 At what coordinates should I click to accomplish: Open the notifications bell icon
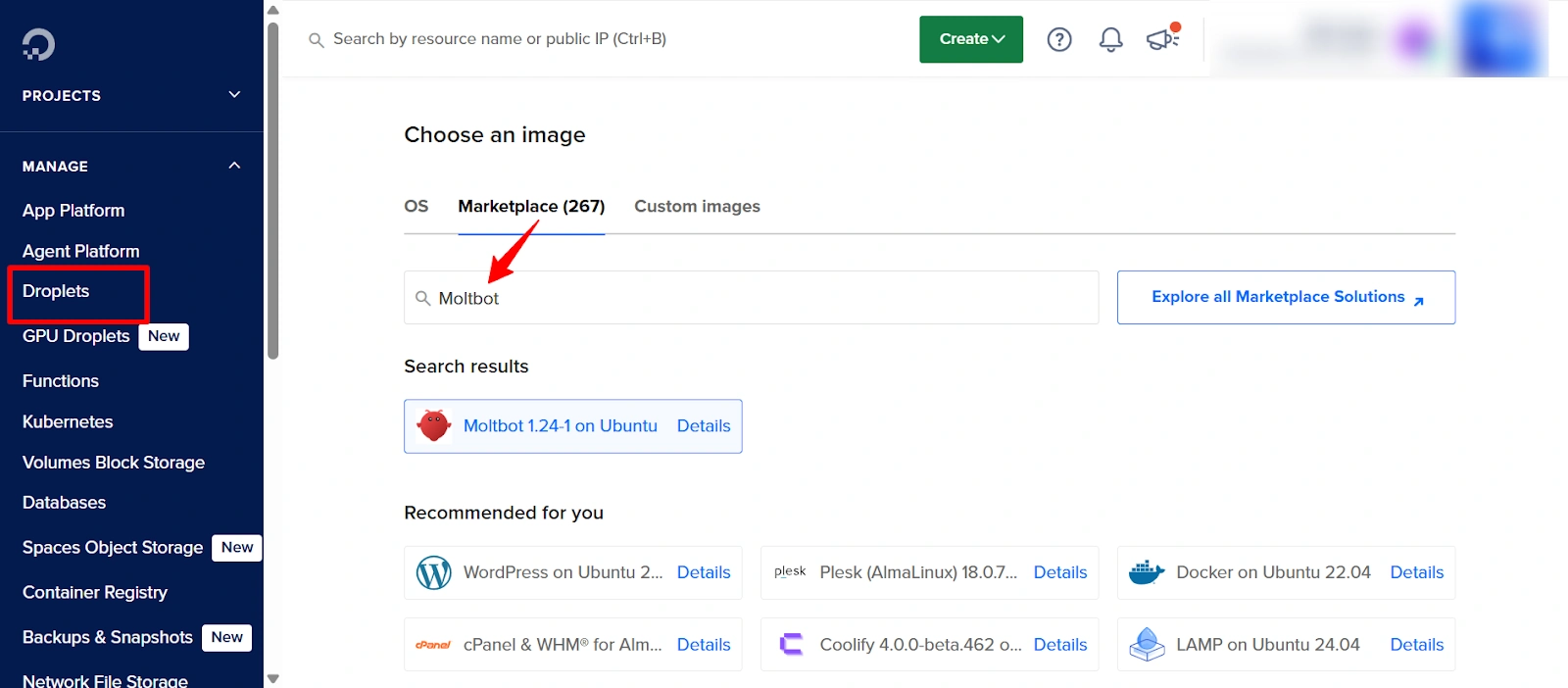(1110, 39)
